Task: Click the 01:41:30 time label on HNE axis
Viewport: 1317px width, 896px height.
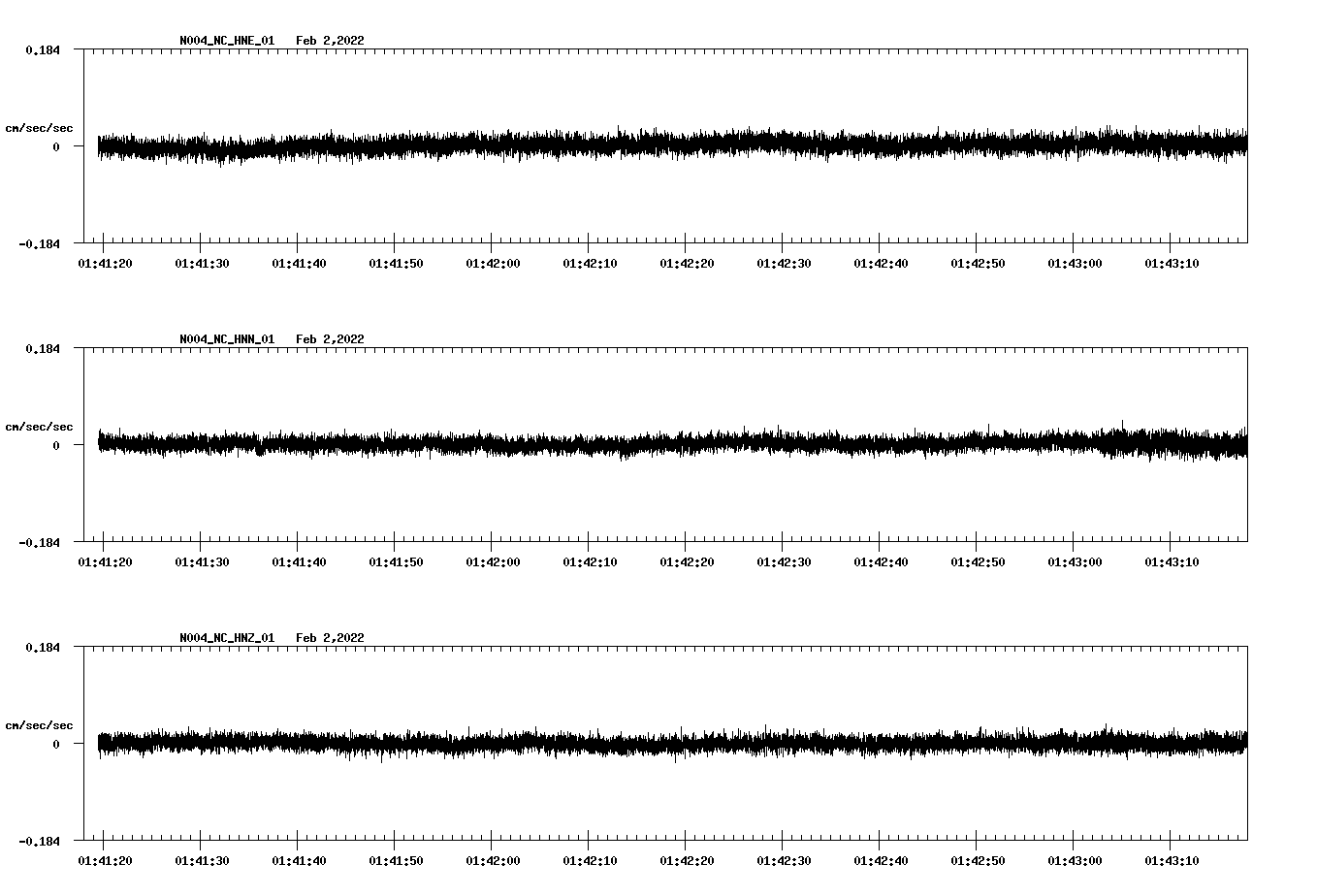Action: [202, 264]
